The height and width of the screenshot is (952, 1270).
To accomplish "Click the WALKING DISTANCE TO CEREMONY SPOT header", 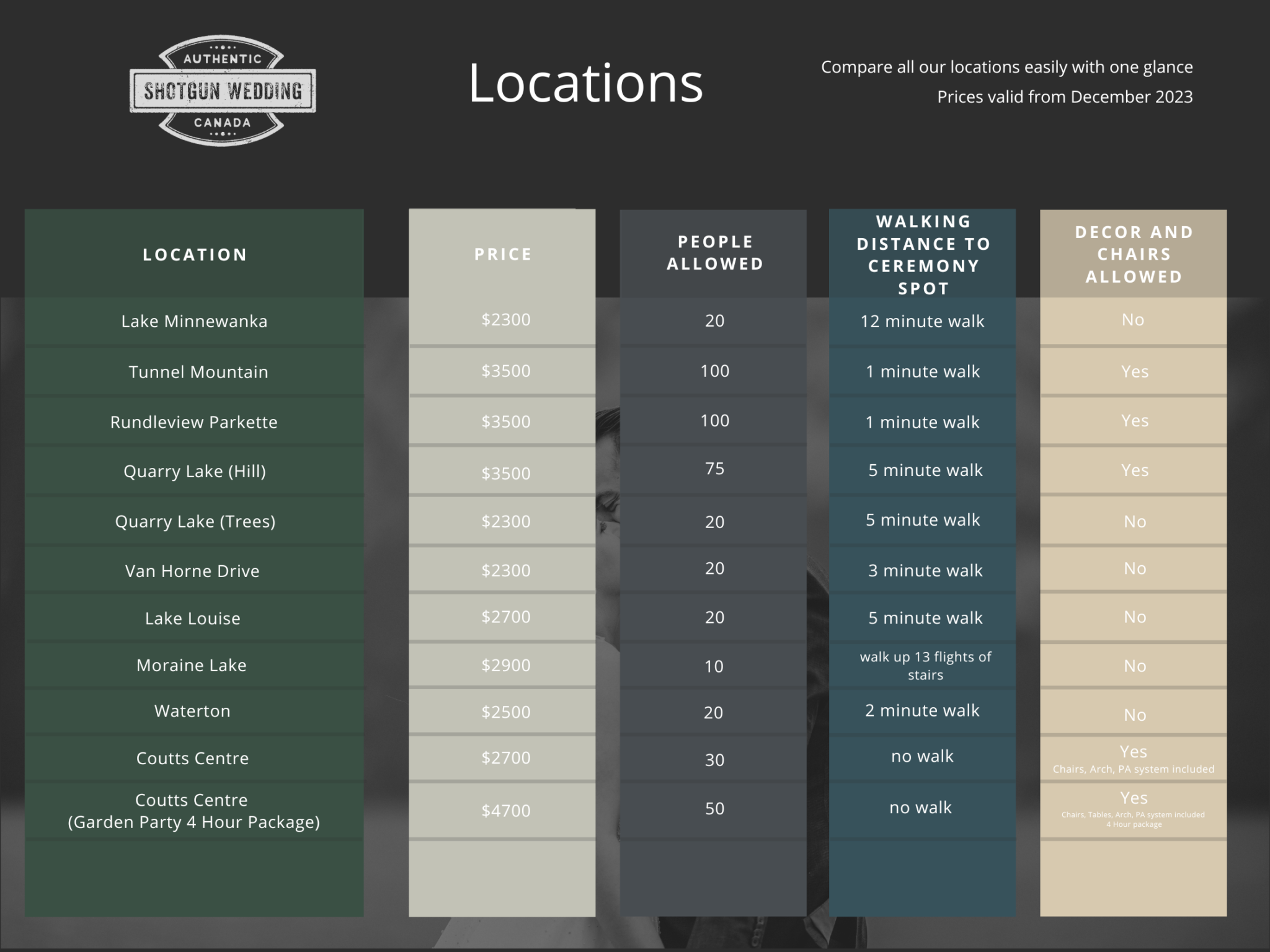I will [x=923, y=255].
